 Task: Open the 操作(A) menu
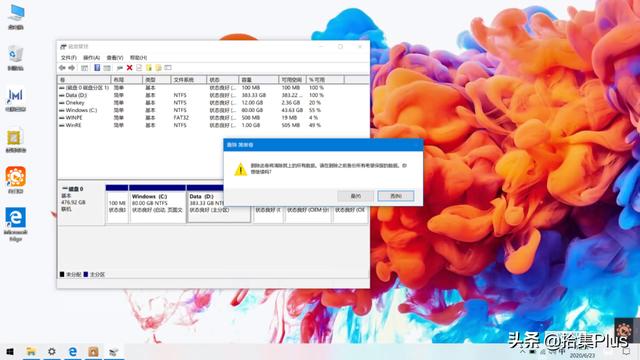(x=91, y=58)
